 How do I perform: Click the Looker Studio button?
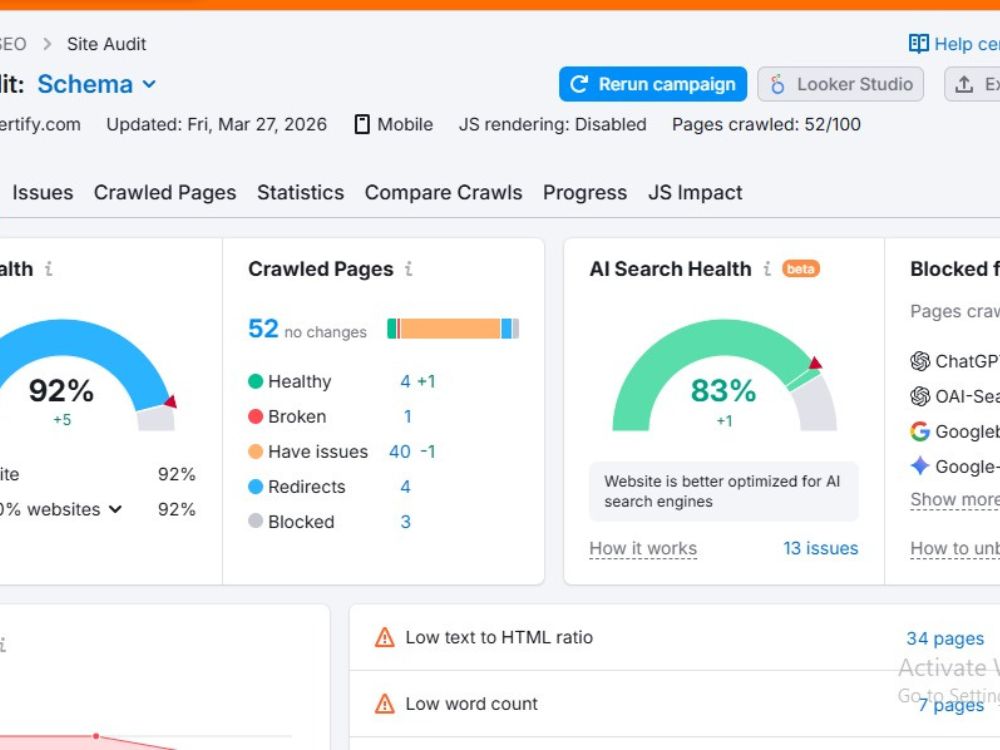[x=841, y=84]
